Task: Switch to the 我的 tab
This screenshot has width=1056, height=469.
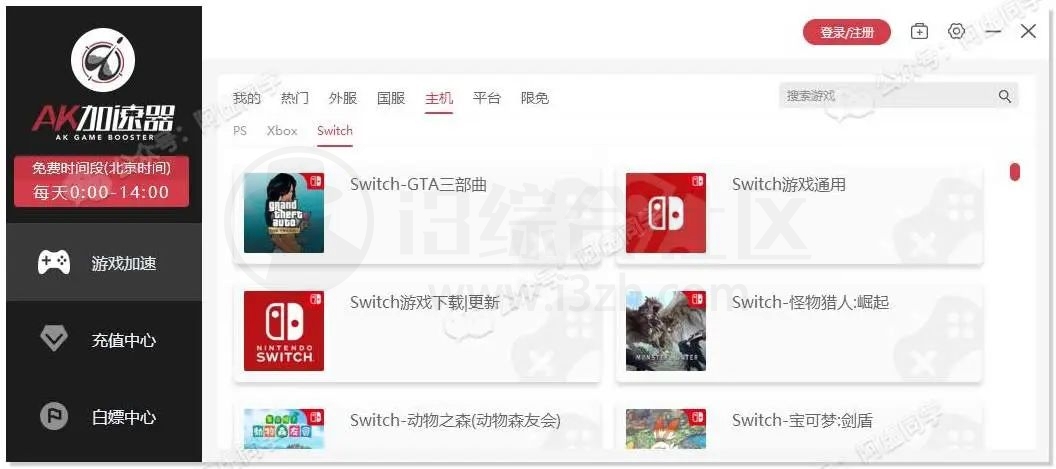Action: pyautogui.click(x=246, y=98)
